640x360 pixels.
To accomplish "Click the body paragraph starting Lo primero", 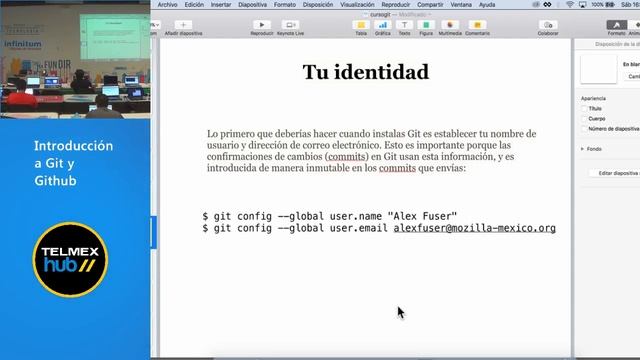I will click(x=371, y=151).
